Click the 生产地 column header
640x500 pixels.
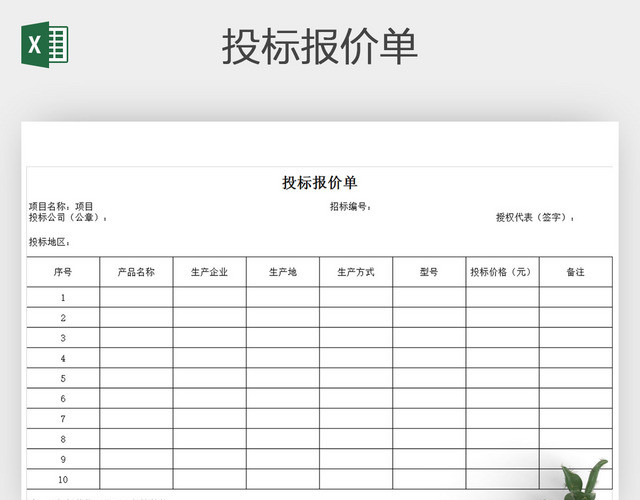pos(283,272)
